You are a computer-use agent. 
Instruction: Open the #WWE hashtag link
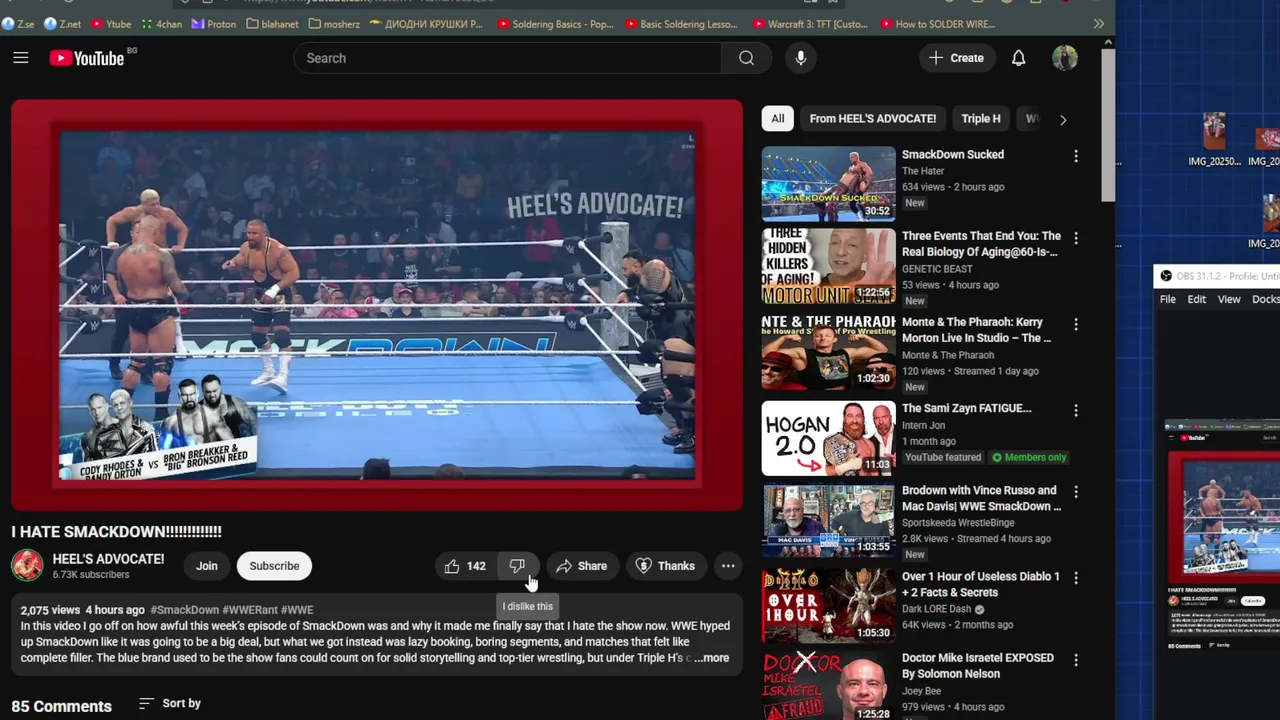pos(297,610)
